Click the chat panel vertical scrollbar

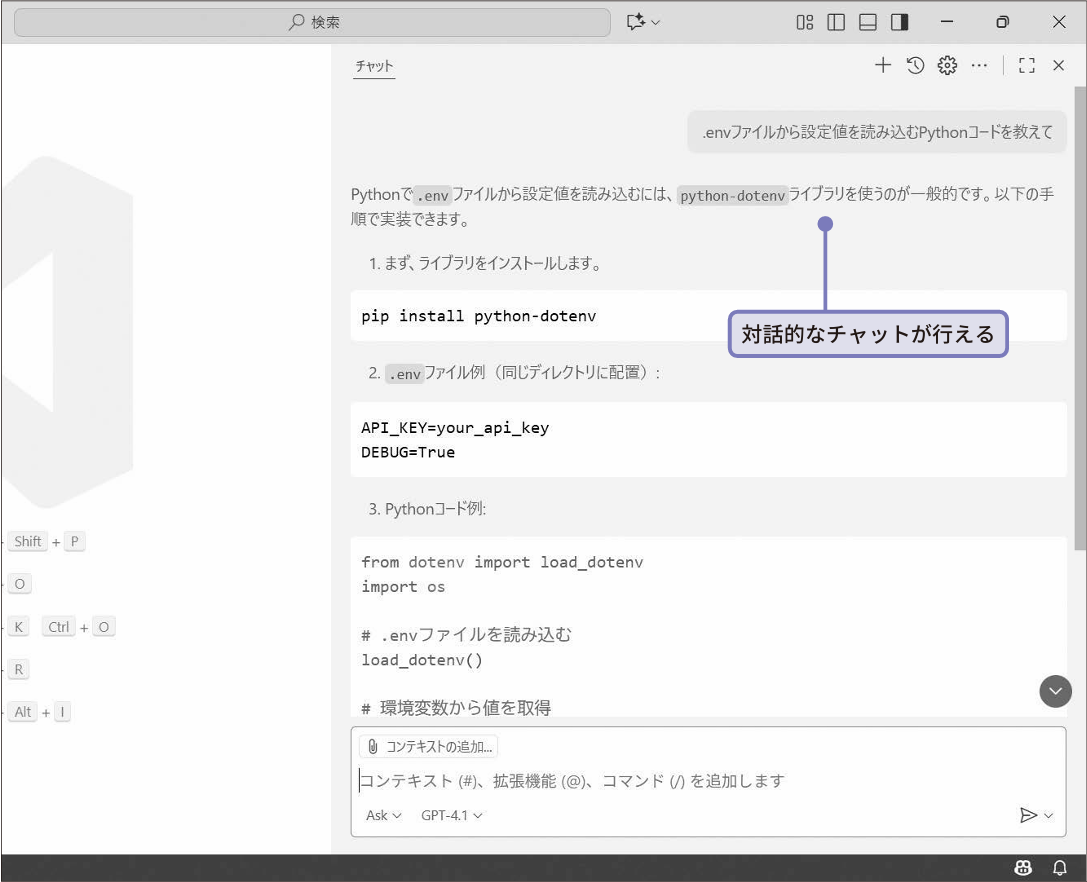(1080, 318)
